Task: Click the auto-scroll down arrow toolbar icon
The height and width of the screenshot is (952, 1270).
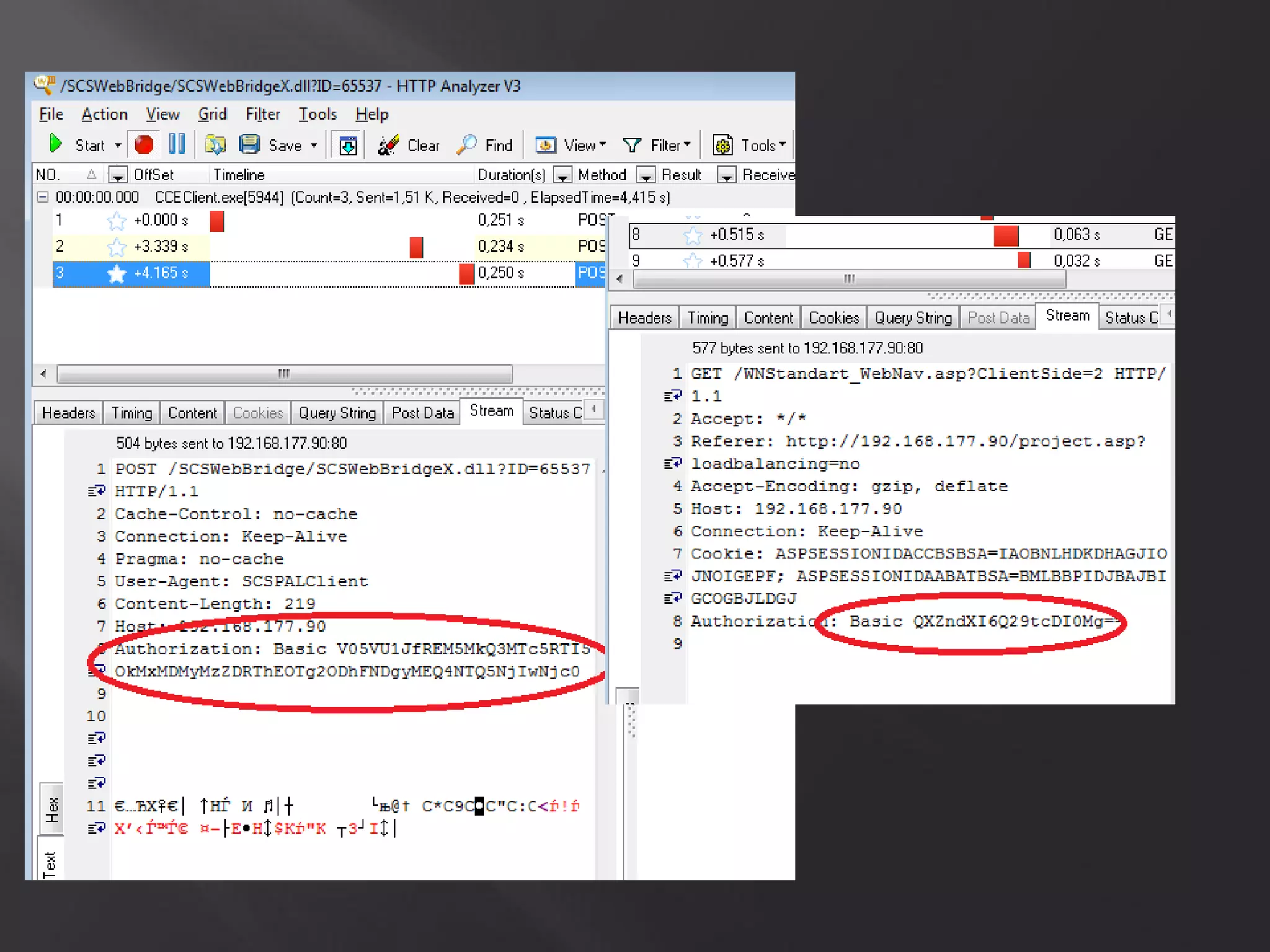Action: [348, 146]
